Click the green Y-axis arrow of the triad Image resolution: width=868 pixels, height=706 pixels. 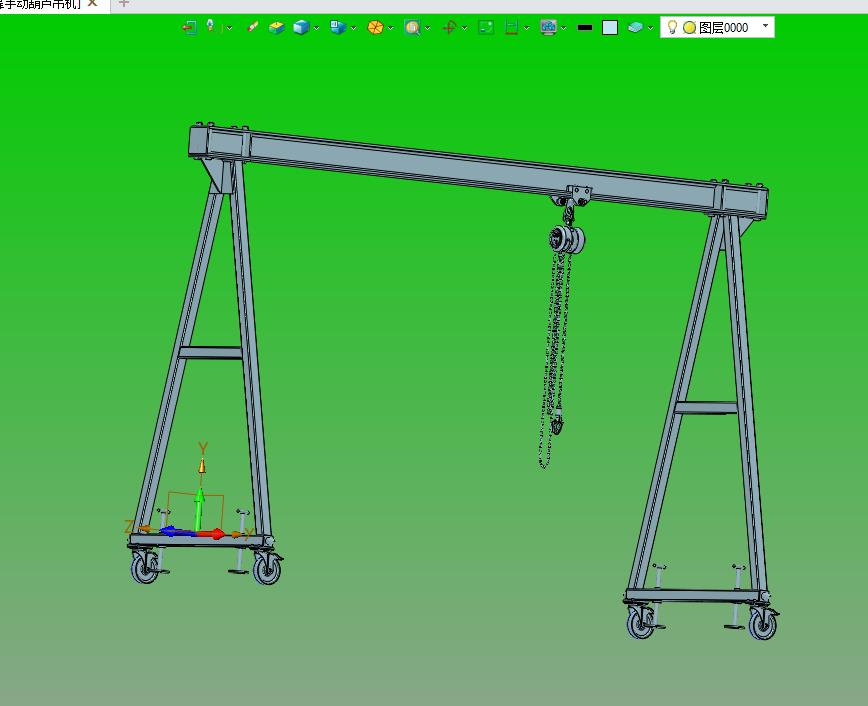click(200, 509)
